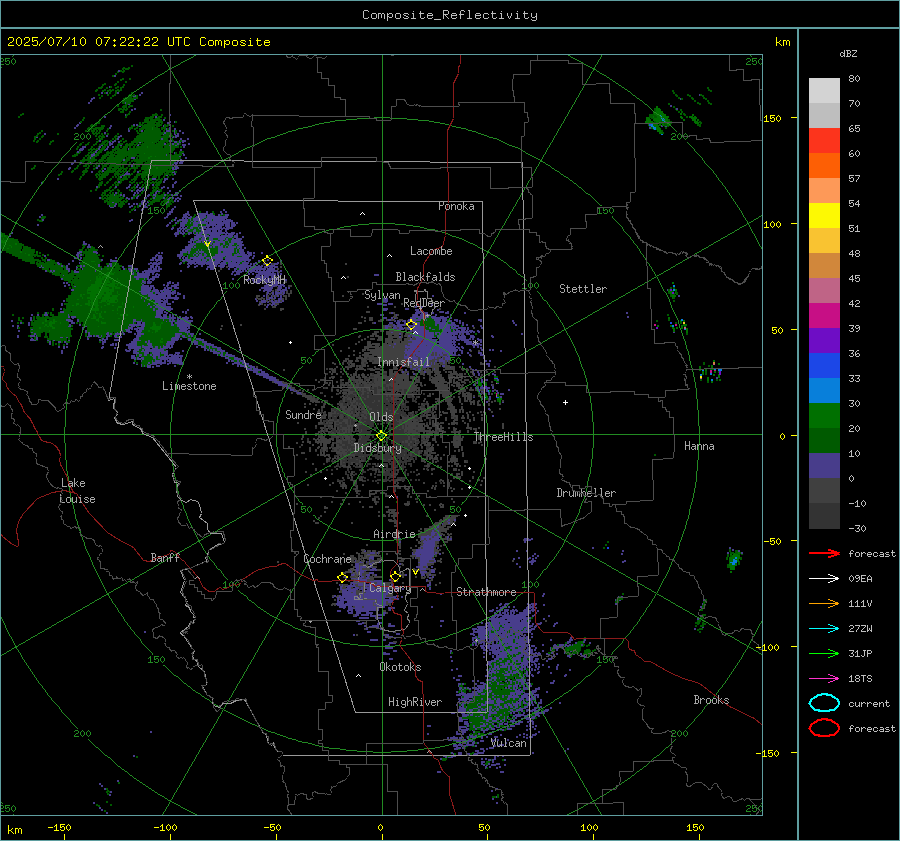
Task: Click the Ponoka town label
Action: 456,206
